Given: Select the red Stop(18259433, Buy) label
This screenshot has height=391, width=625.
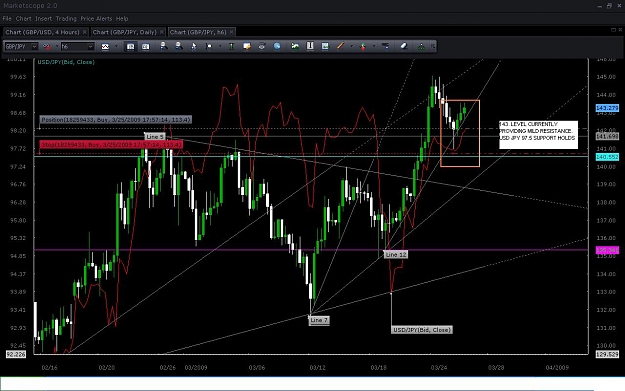Looking at the screenshot, I should point(111,145).
